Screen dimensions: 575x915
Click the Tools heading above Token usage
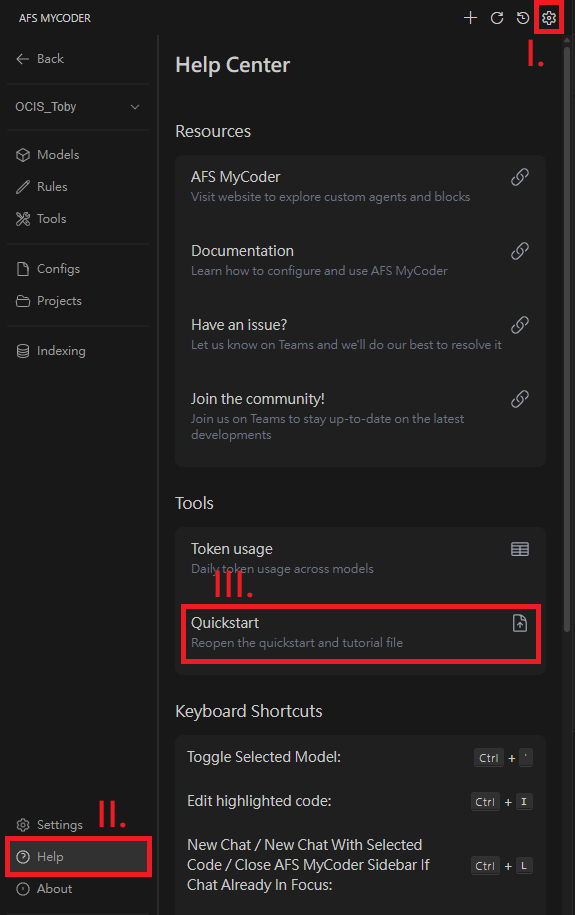(x=194, y=503)
